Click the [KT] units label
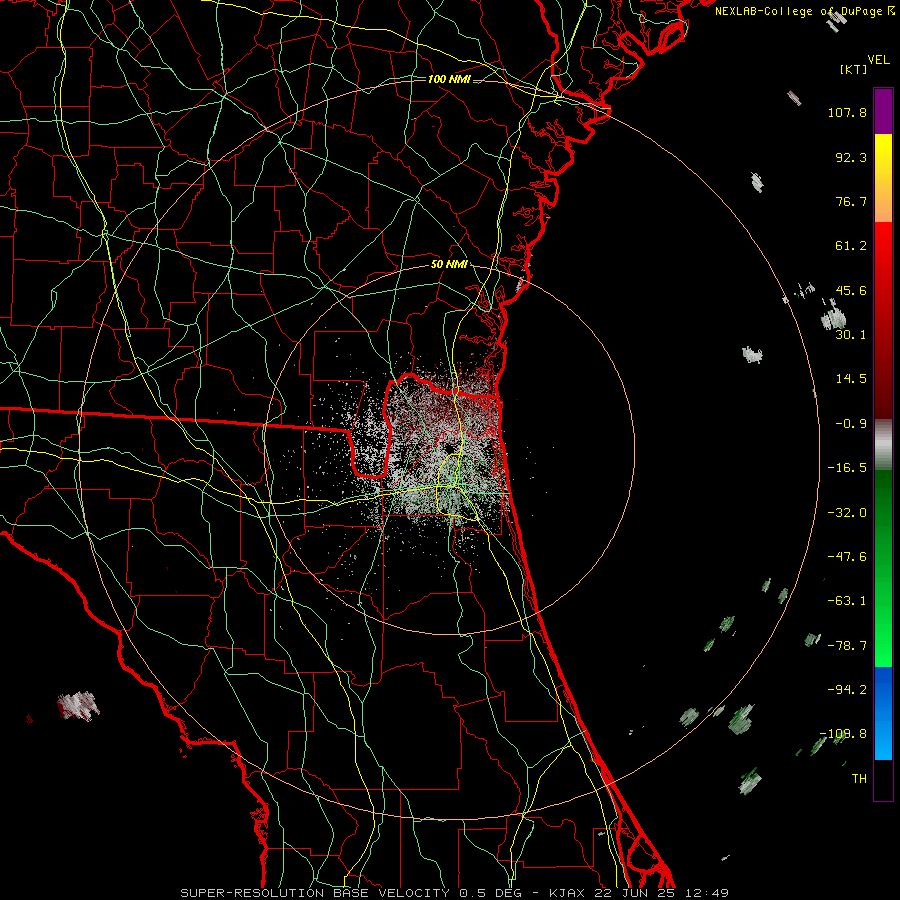The image size is (900, 900). [853, 70]
